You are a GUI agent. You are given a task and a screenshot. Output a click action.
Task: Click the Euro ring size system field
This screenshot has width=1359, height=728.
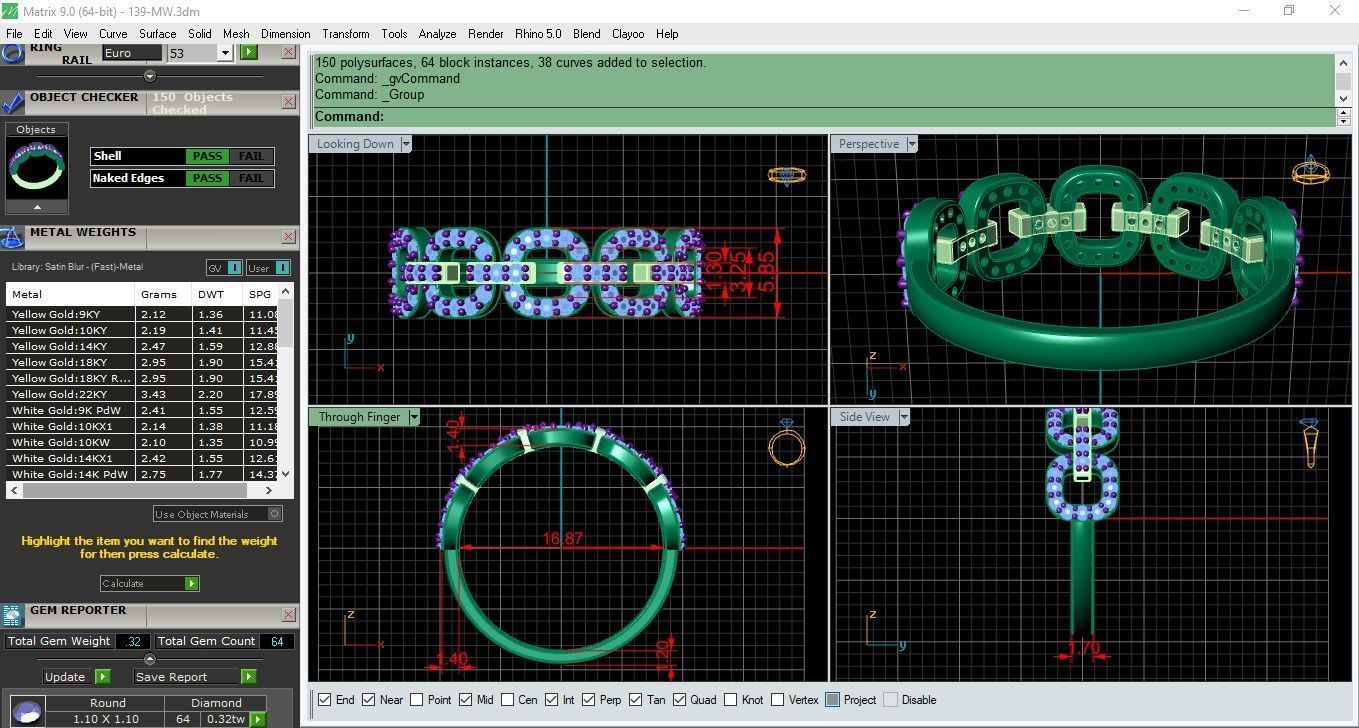coord(131,53)
